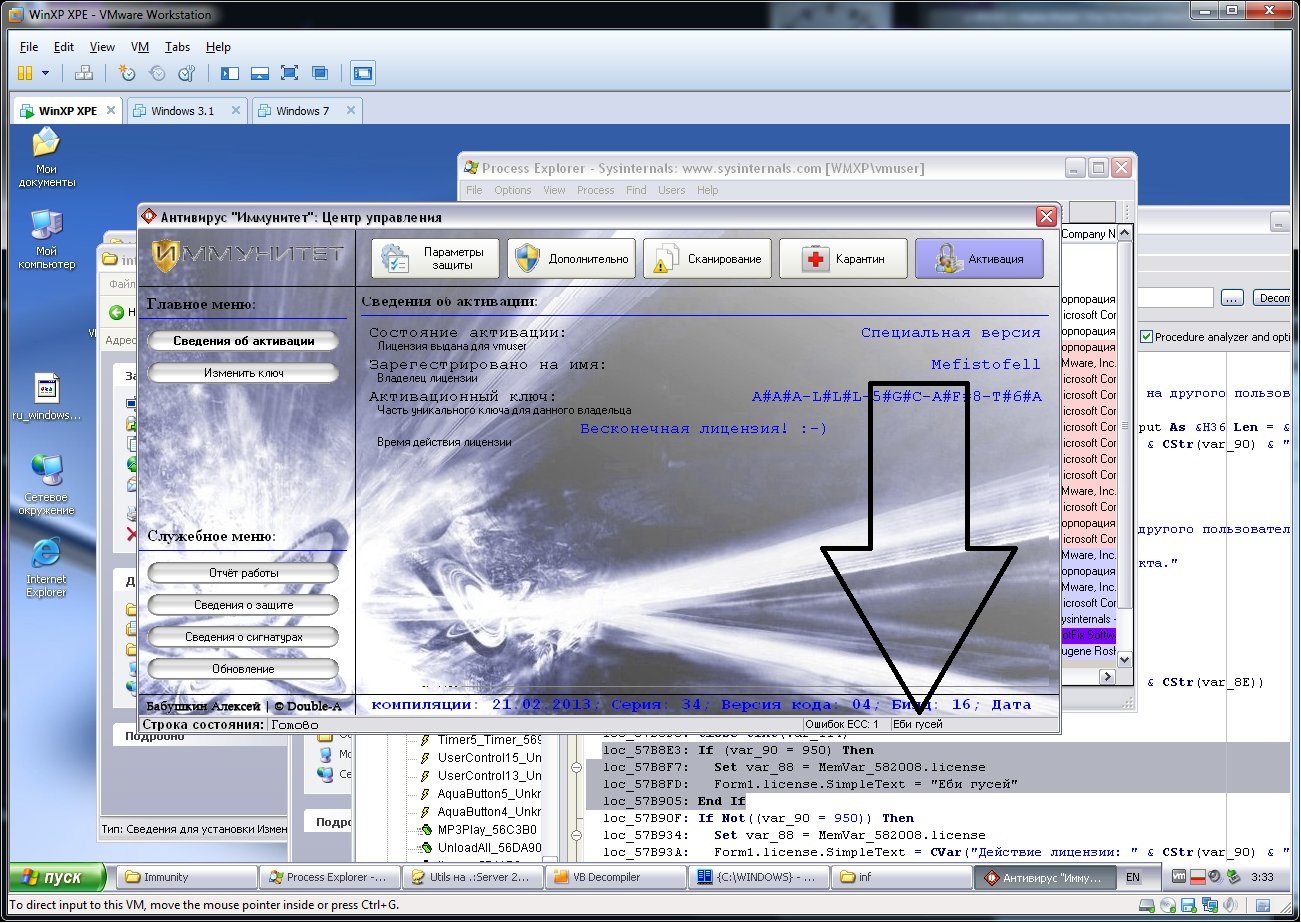Close the WinXP XPE tab
Viewport: 1301px width, 923px height.
(110, 111)
